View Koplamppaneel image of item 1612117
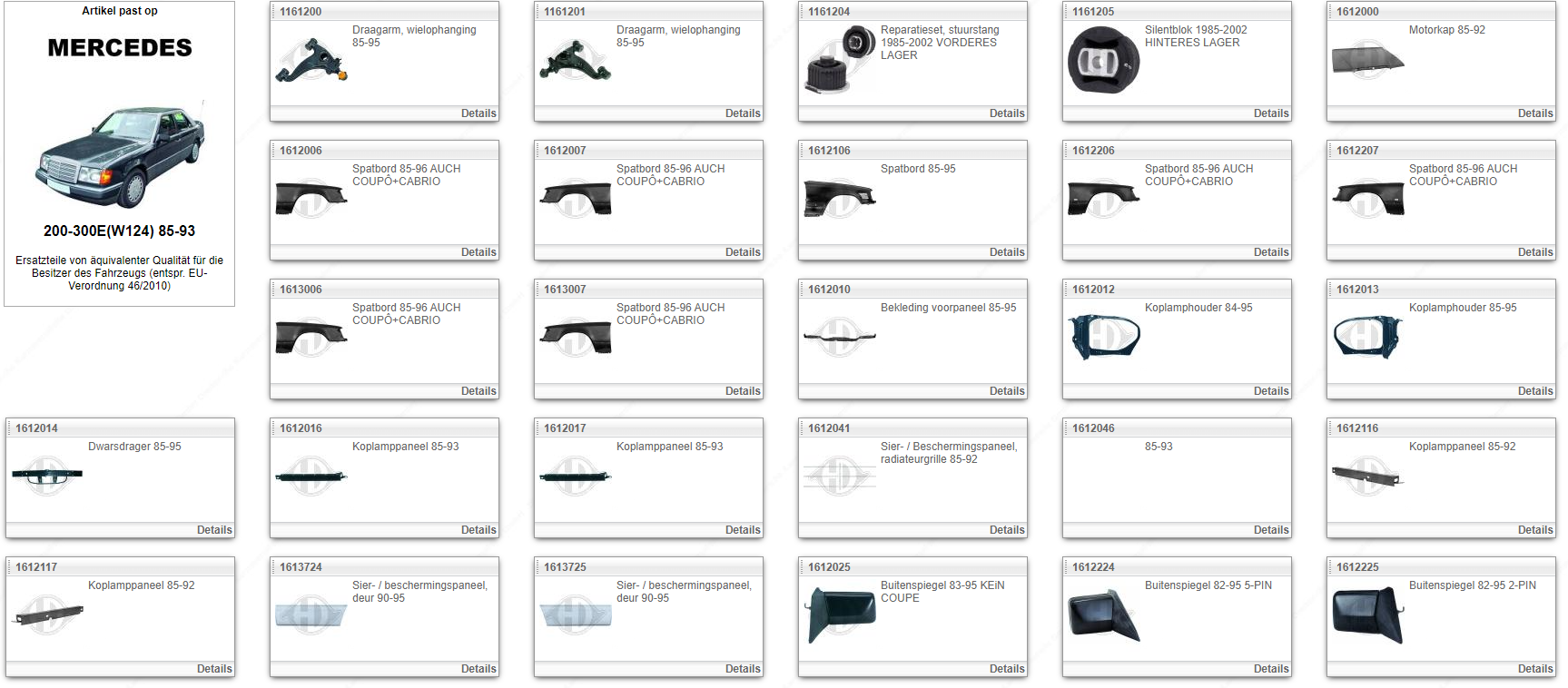1568x688 pixels. pyautogui.click(x=47, y=615)
